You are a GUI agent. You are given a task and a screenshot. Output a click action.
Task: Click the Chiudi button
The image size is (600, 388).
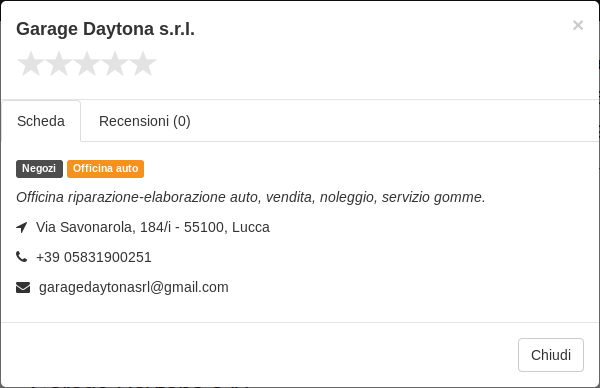point(551,355)
